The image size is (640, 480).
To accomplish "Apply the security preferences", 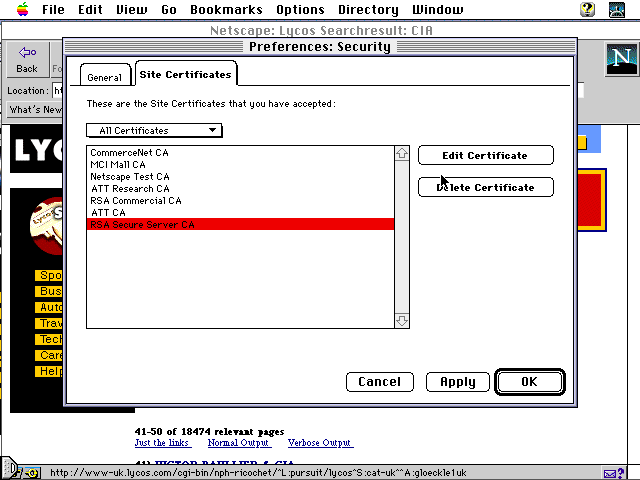I will [458, 382].
